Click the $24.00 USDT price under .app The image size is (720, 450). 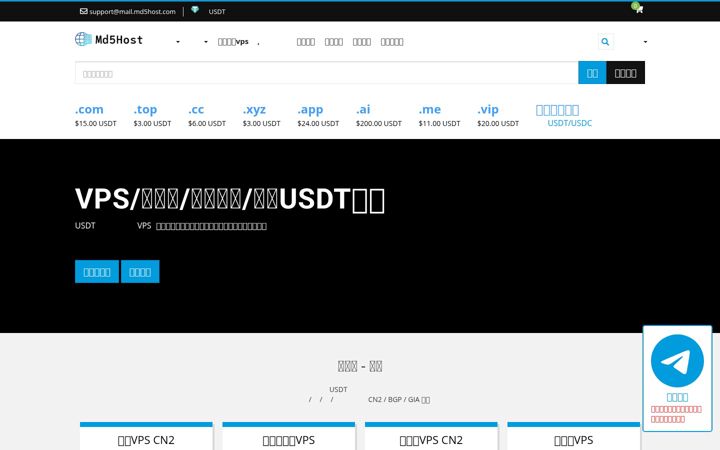pyautogui.click(x=318, y=124)
